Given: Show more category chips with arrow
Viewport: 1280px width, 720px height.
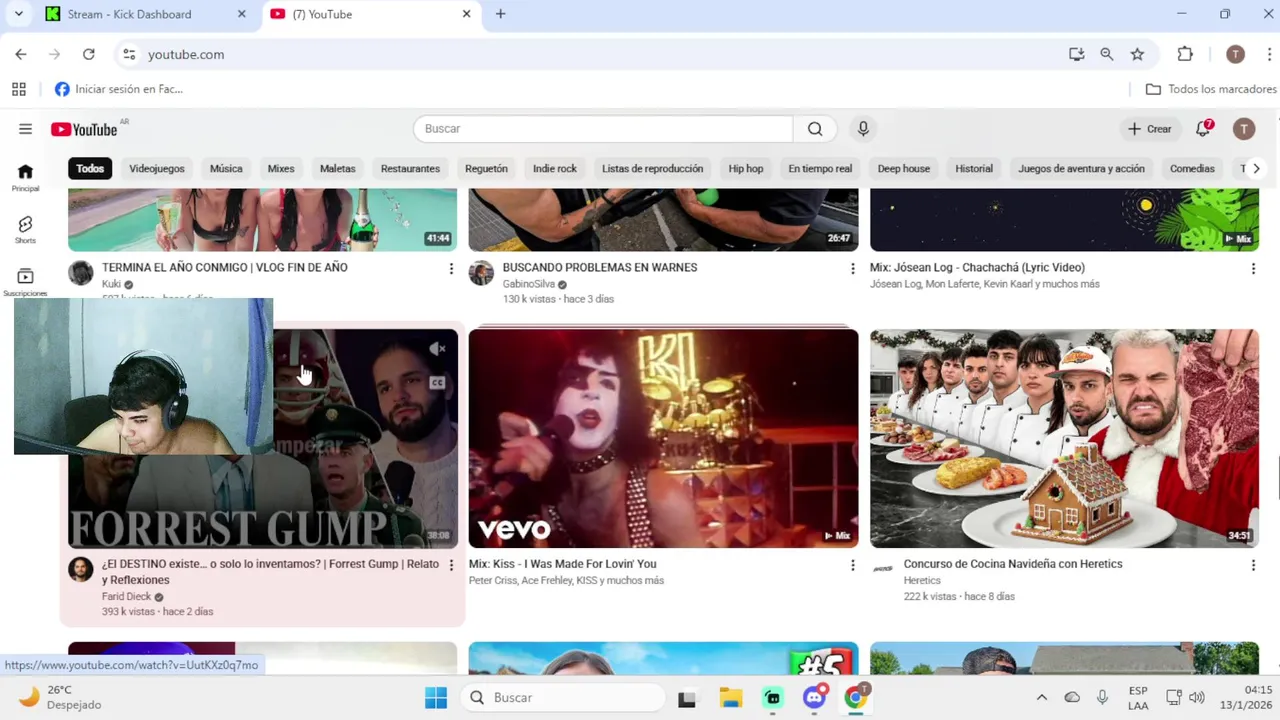Looking at the screenshot, I should 1256,169.
